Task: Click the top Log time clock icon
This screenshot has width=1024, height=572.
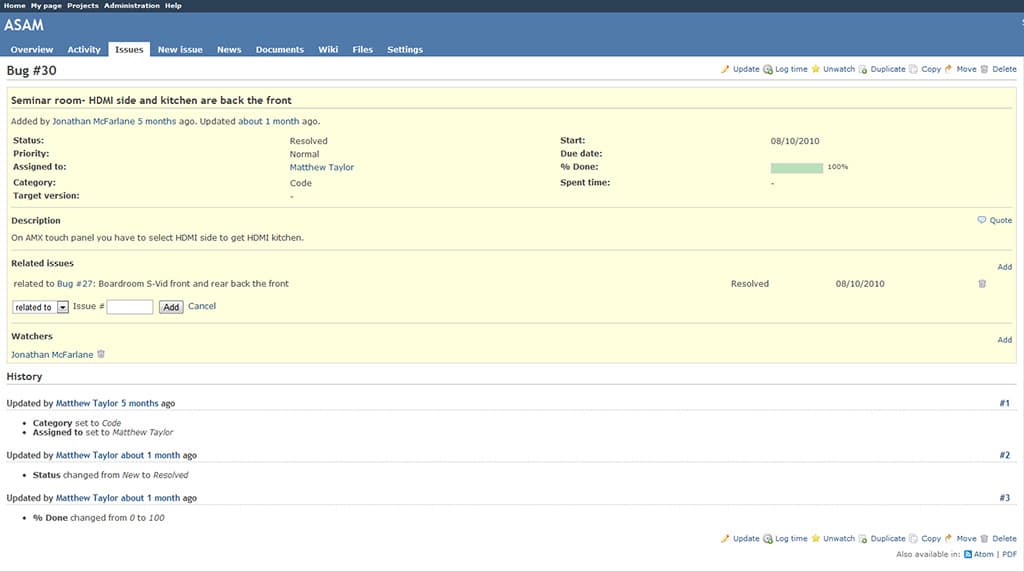Action: (768, 69)
